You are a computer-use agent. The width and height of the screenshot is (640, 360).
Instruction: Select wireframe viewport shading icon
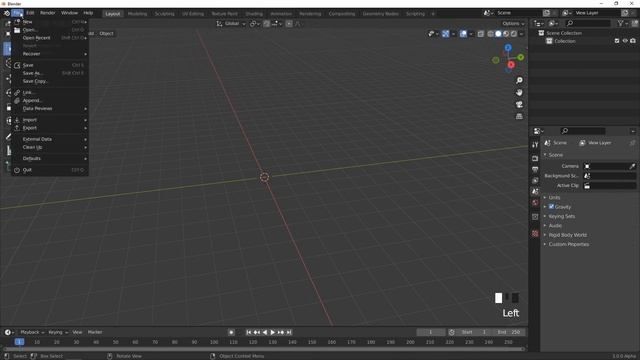click(491, 34)
